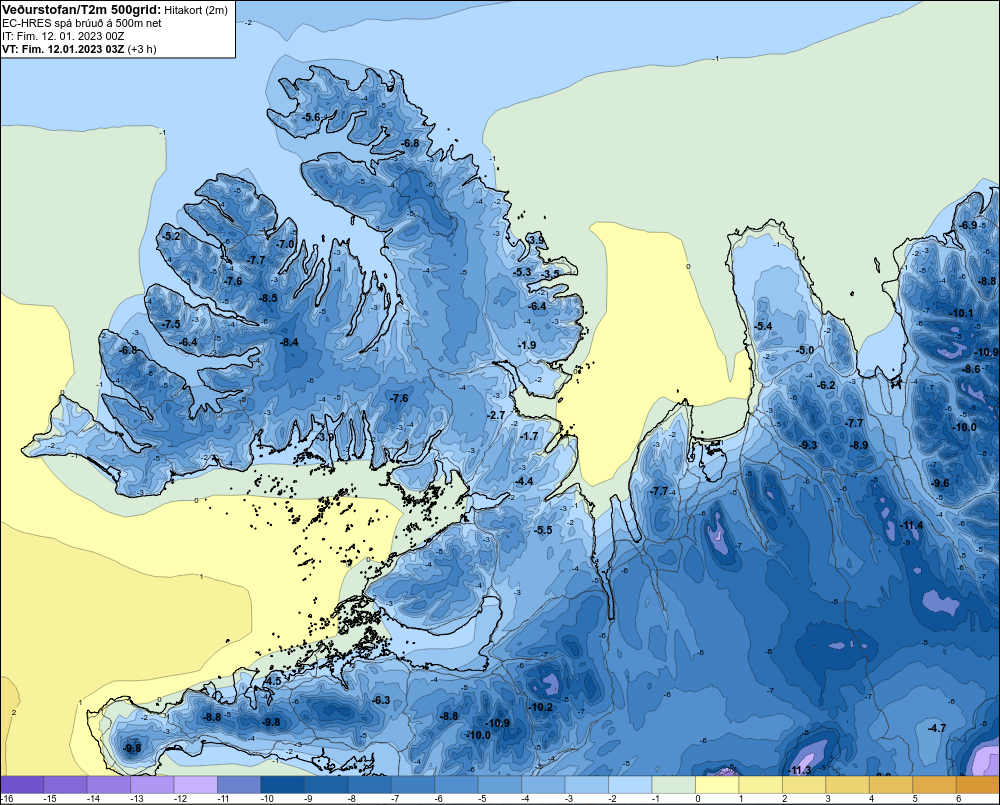Click the -8.4 temperature value
The width and height of the screenshot is (1000, 805).
click(x=290, y=343)
